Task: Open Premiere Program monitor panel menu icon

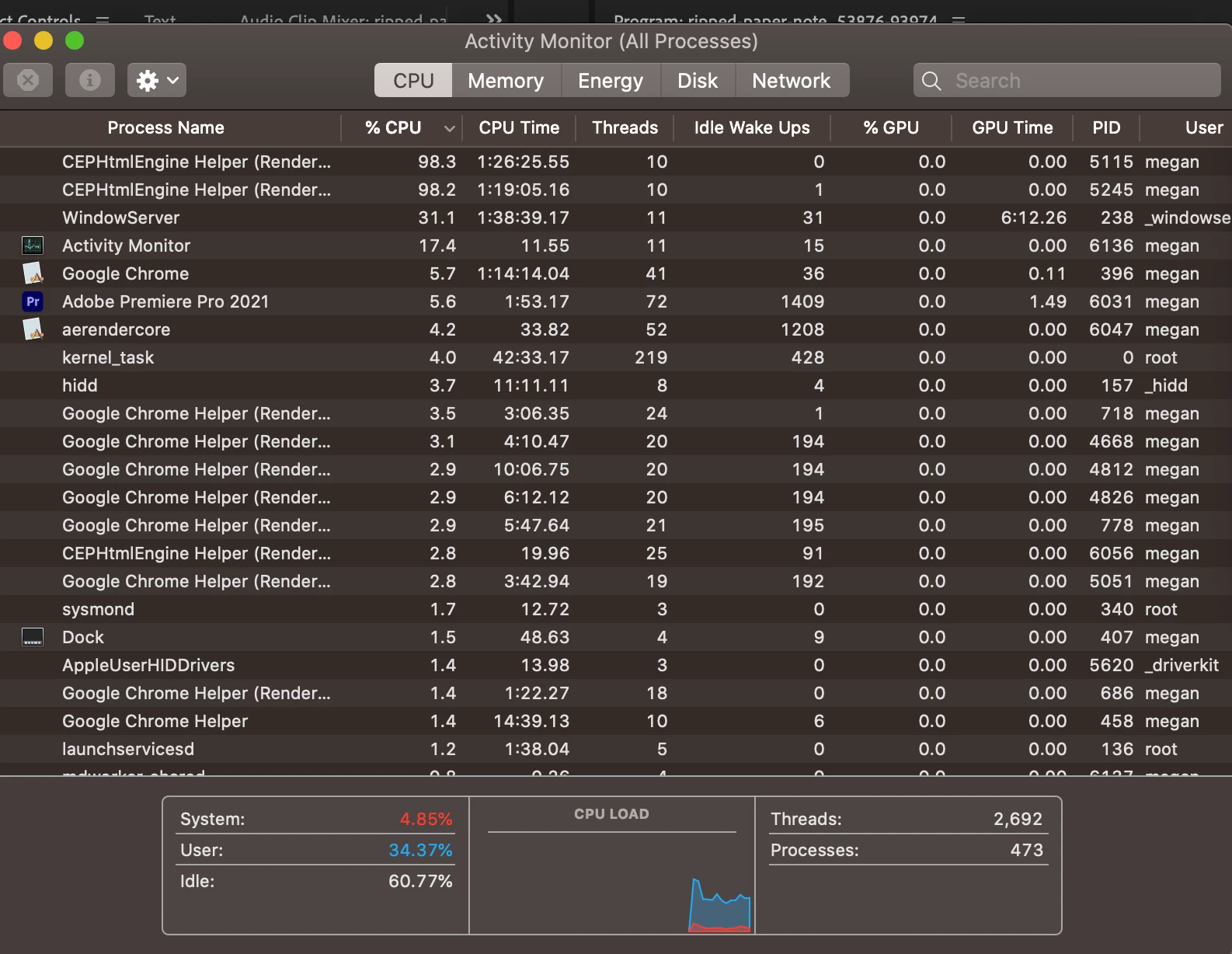Action: point(959,19)
